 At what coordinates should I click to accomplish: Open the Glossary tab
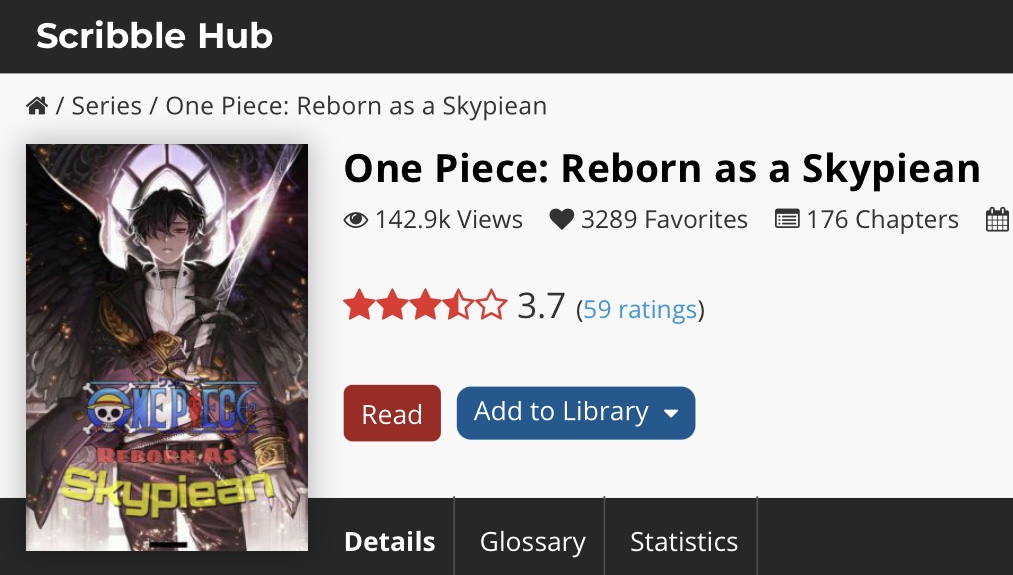[x=532, y=542]
